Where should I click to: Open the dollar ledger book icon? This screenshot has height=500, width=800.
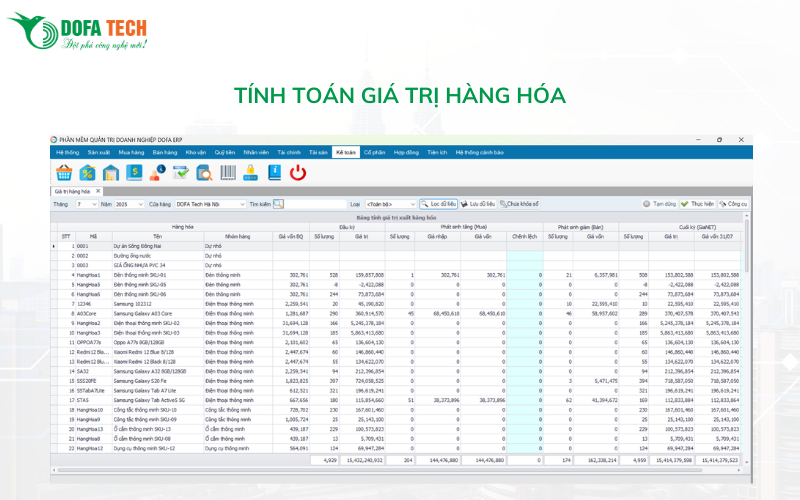click(x=134, y=173)
